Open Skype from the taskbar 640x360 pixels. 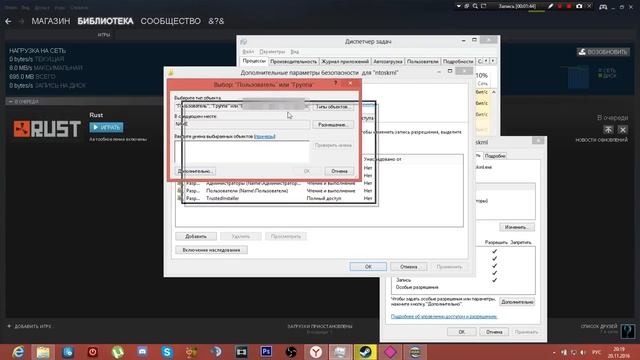pos(167,352)
